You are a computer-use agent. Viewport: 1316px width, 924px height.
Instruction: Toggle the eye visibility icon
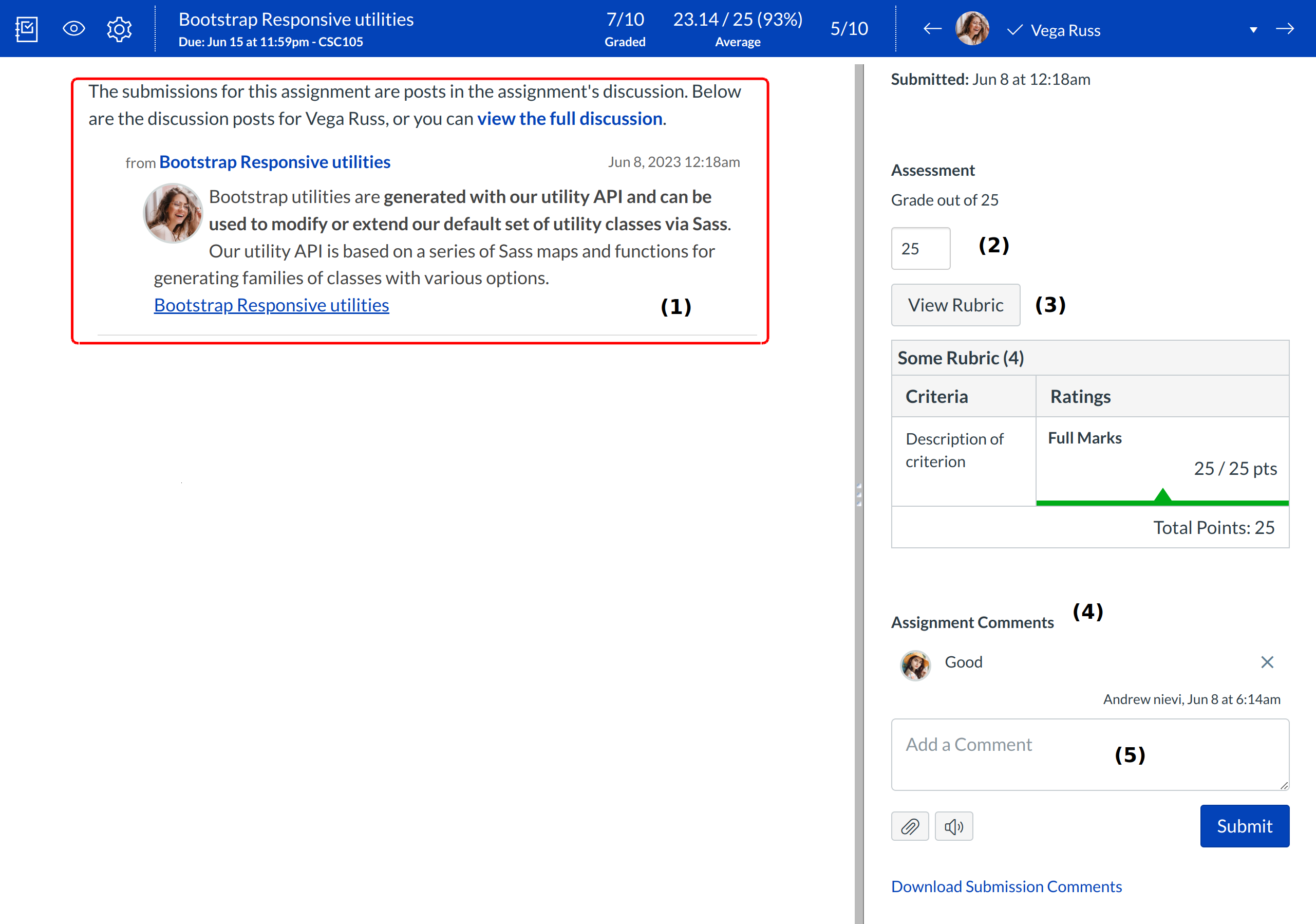[73, 29]
